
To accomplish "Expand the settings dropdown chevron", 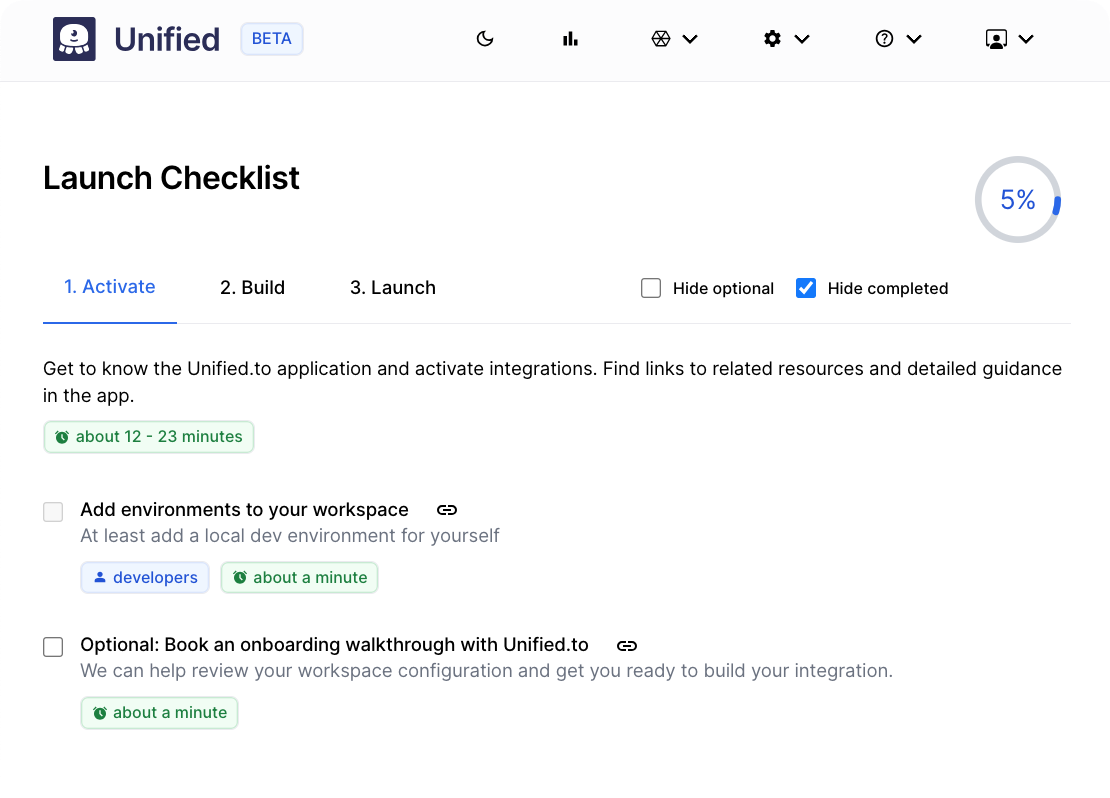I will [802, 39].
